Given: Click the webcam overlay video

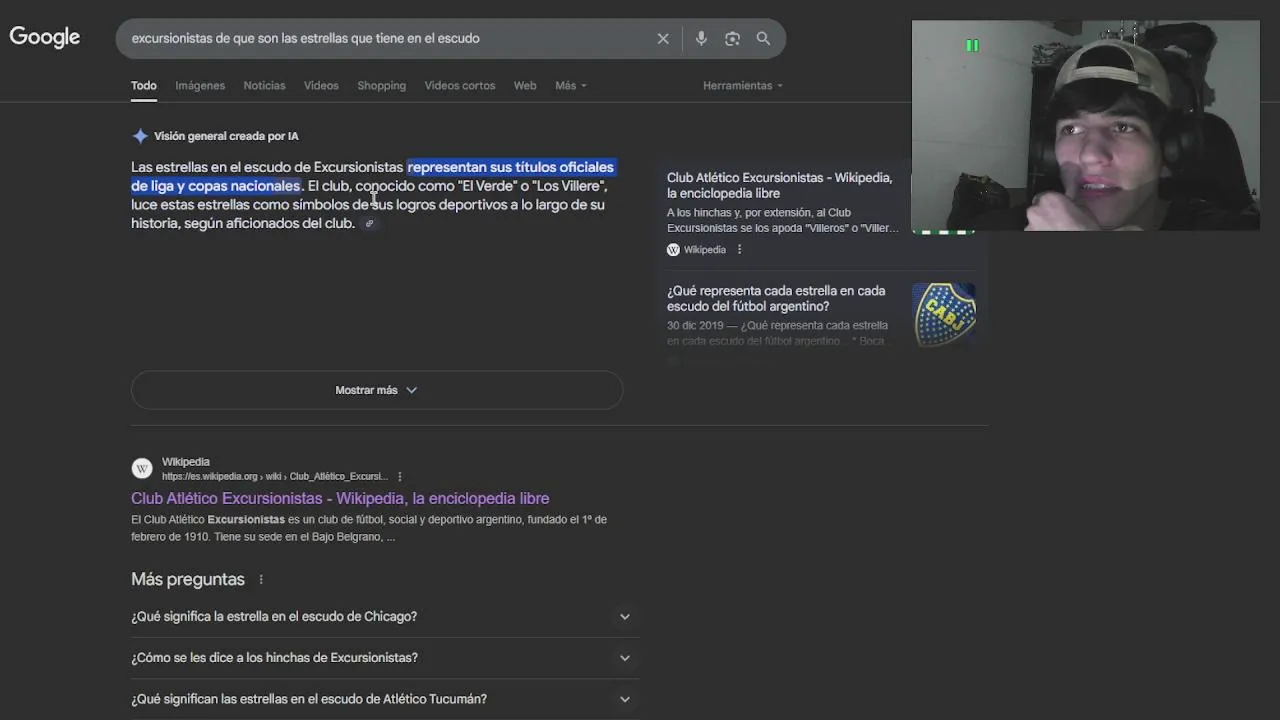Looking at the screenshot, I should point(1086,126).
